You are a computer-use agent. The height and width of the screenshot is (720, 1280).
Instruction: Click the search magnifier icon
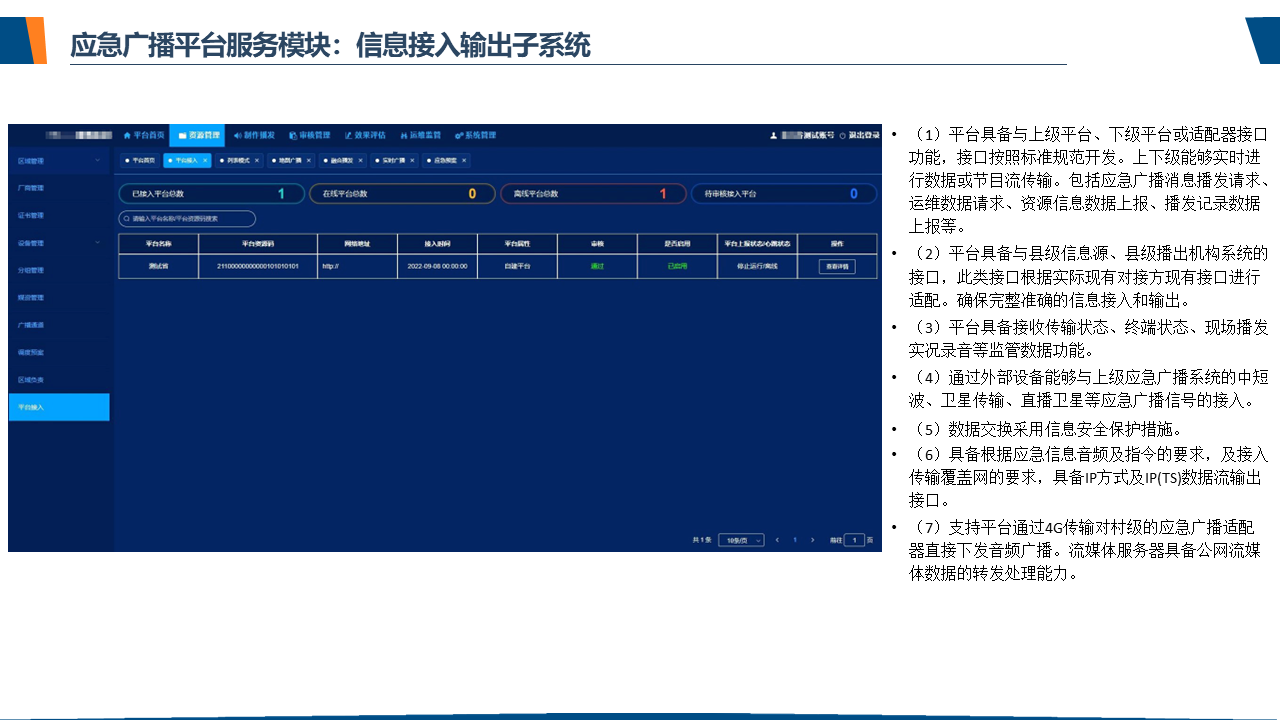(127, 218)
